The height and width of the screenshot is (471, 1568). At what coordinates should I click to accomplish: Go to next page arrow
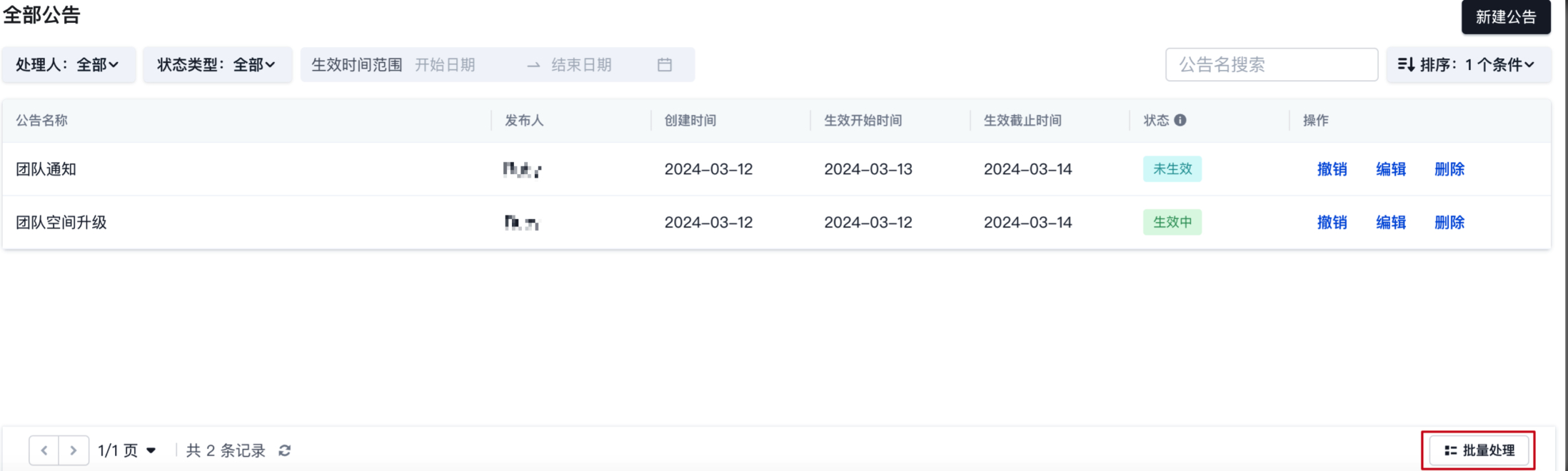tap(74, 450)
